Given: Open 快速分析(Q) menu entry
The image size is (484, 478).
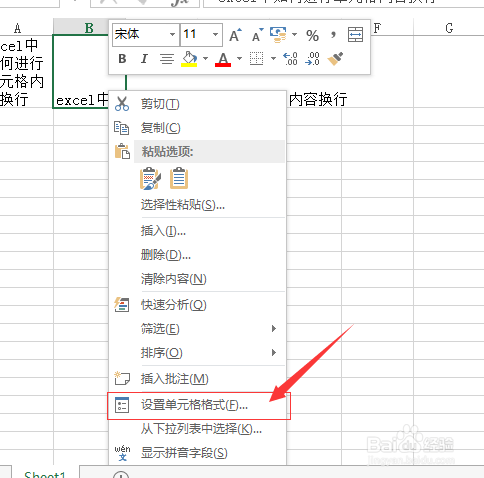Looking at the screenshot, I should coord(197,305).
